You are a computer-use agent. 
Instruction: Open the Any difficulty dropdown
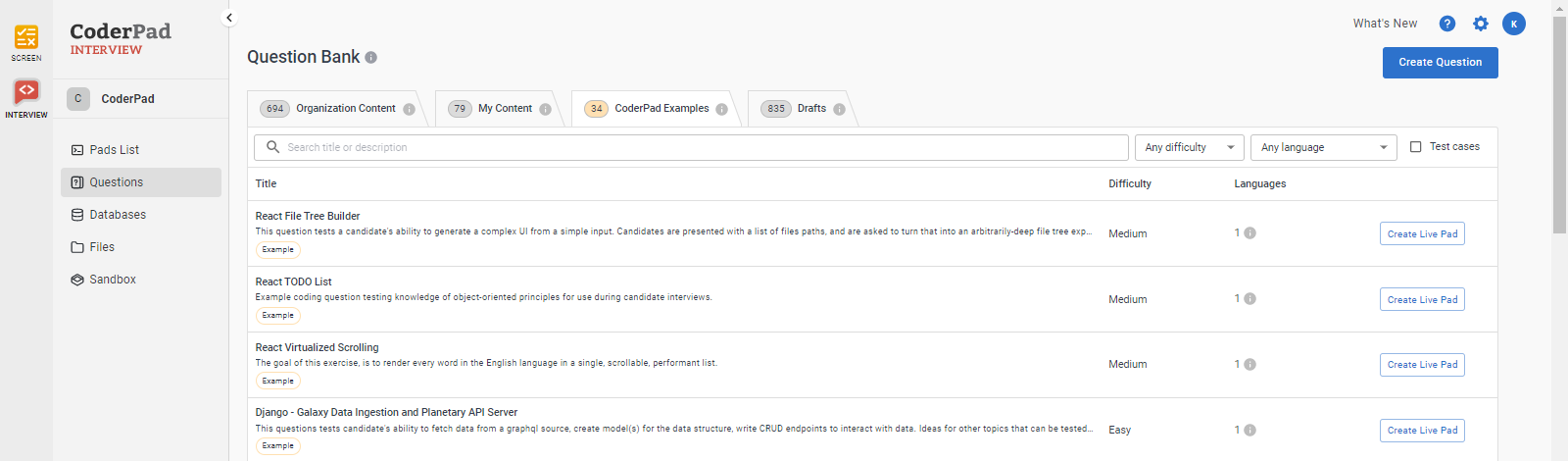coord(1189,147)
